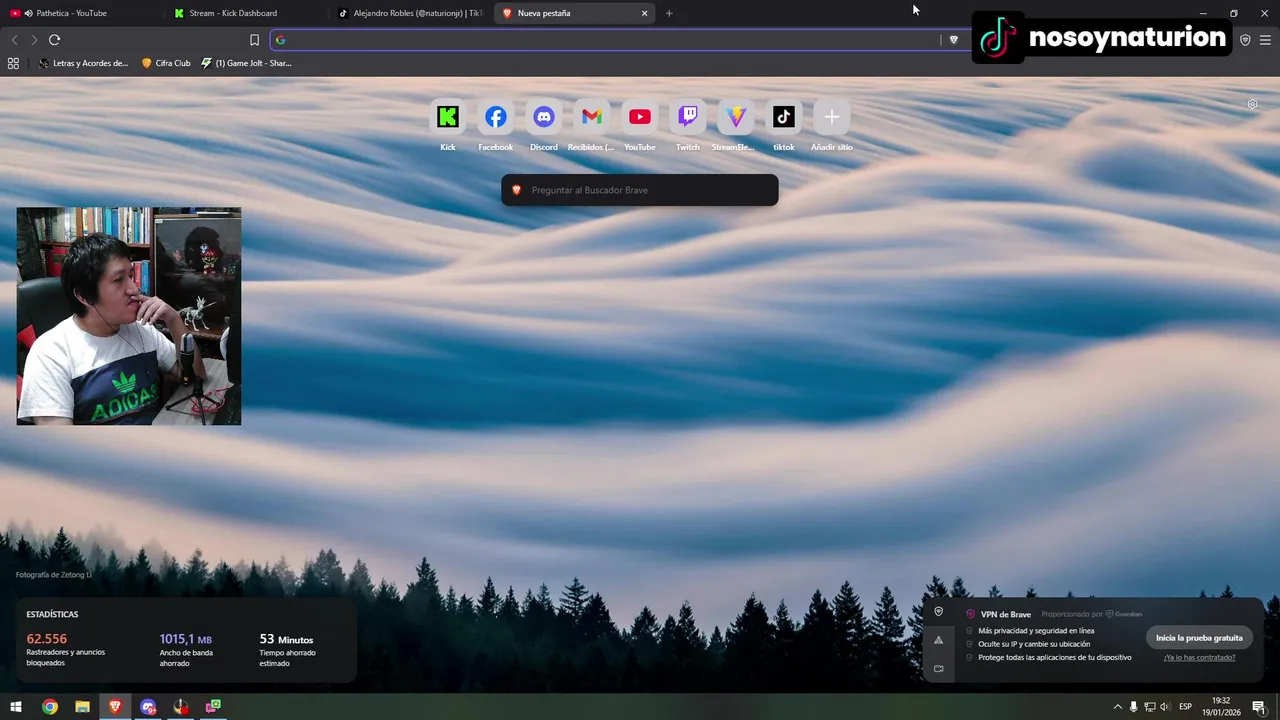Open a new tab with plus button
This screenshot has height=720, width=1280.
[x=669, y=13]
